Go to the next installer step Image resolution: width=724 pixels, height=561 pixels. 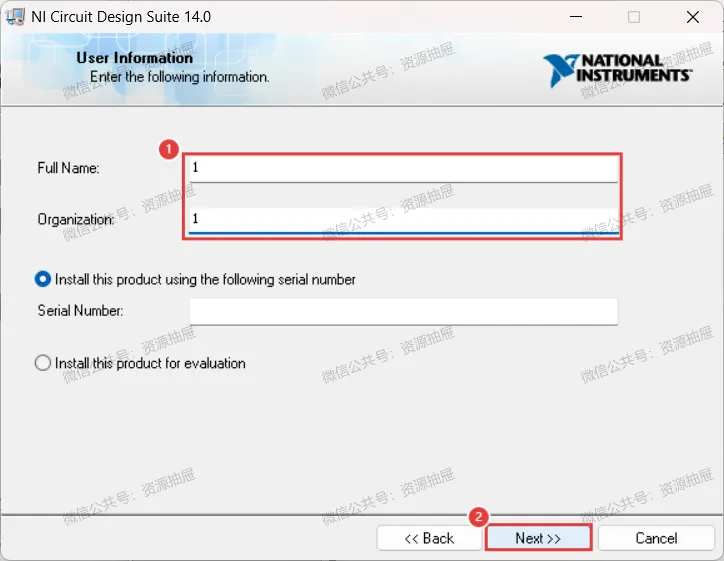pos(538,538)
